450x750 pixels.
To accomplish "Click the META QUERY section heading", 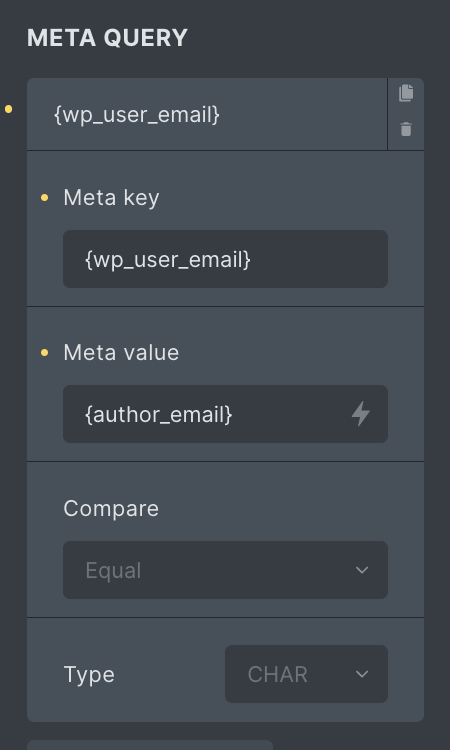I will click(x=107, y=38).
